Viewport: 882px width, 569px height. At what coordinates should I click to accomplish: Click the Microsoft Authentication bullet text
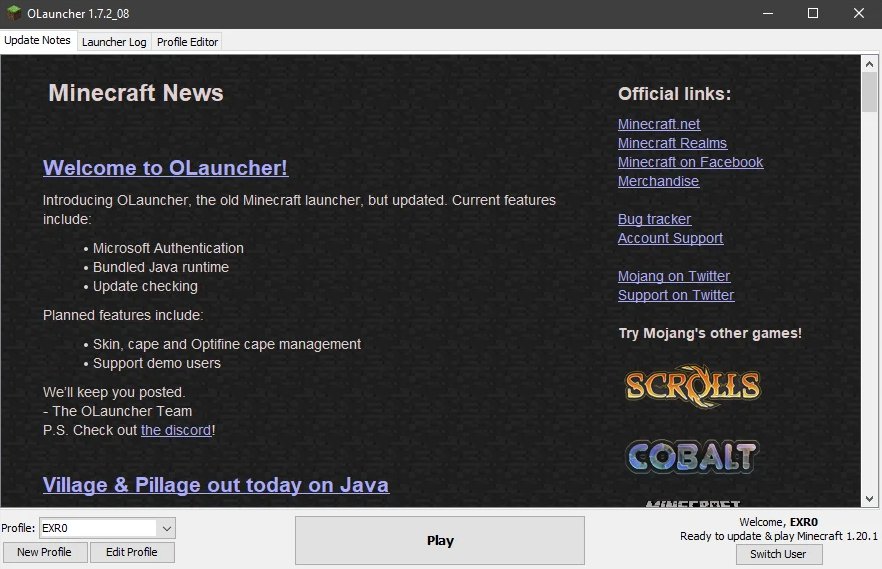point(168,248)
